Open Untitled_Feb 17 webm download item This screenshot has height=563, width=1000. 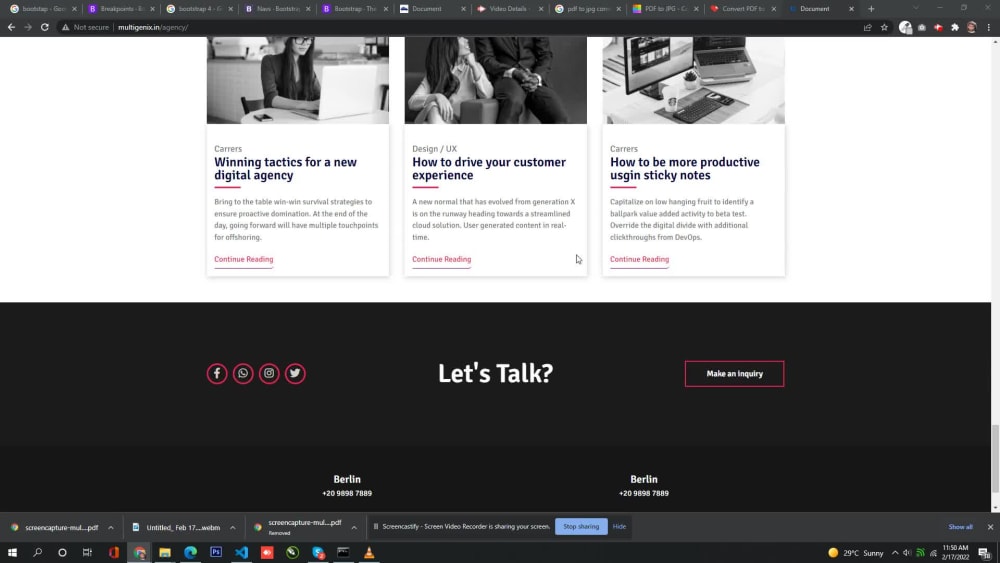tap(176, 527)
